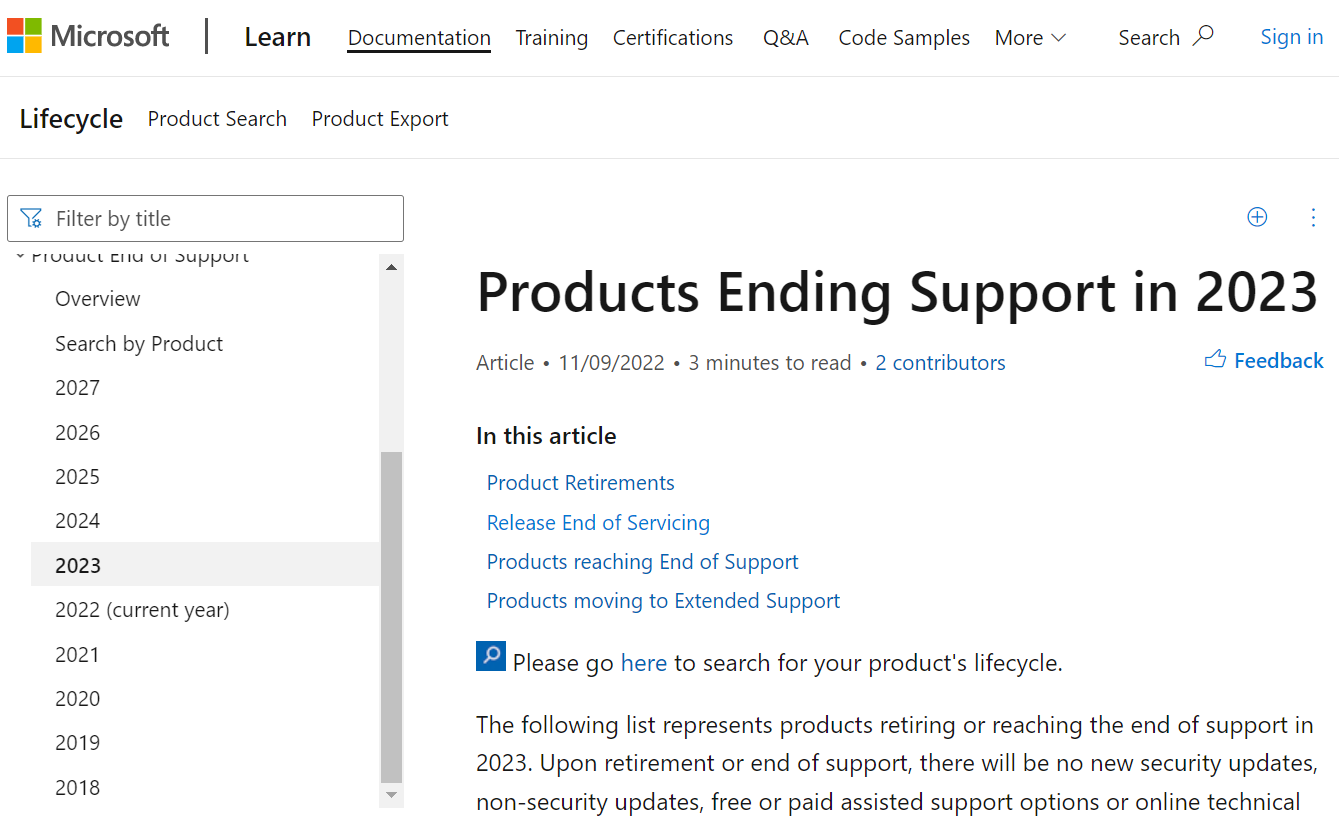Screen dimensions: 1339x818
Task: Click the plus circle add icon
Action: point(1257,217)
